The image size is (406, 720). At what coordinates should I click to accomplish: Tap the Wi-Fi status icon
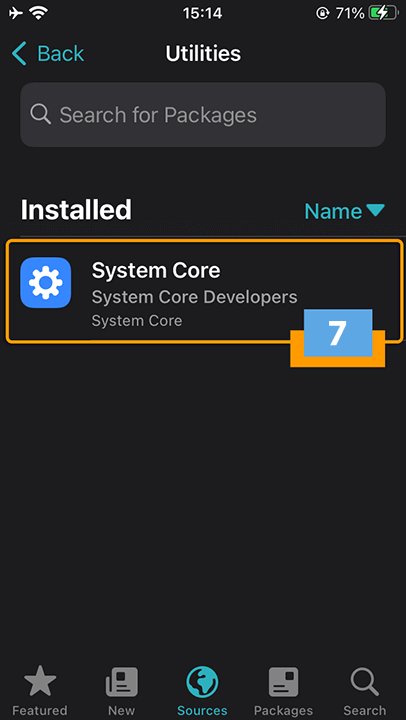tap(39, 14)
